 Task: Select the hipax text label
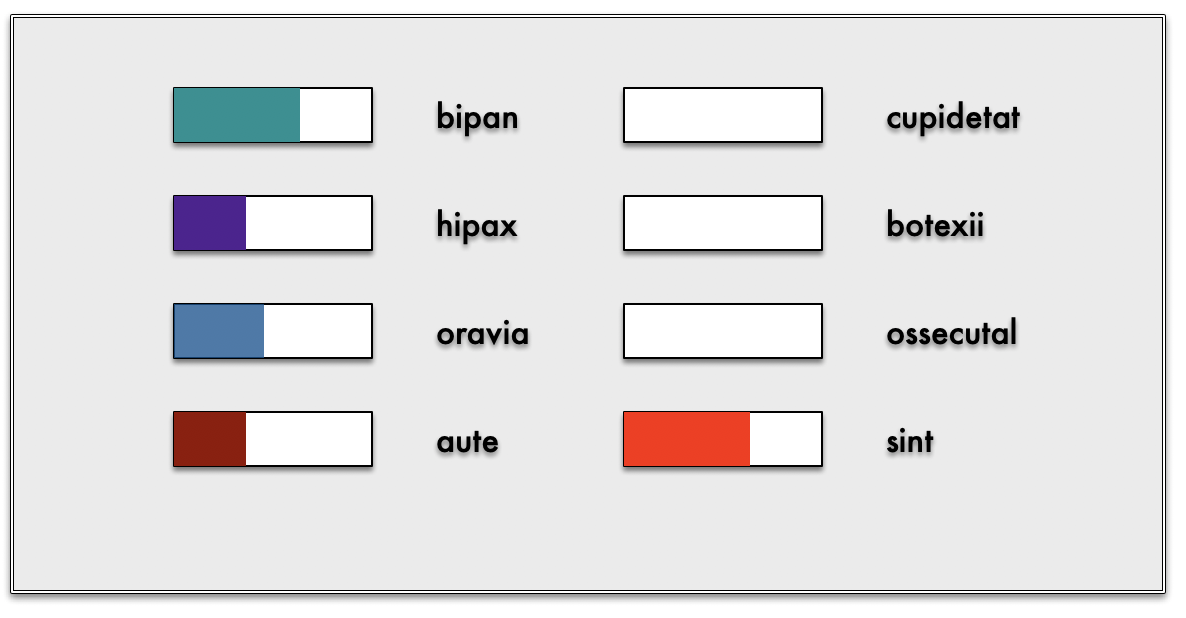[x=477, y=225]
